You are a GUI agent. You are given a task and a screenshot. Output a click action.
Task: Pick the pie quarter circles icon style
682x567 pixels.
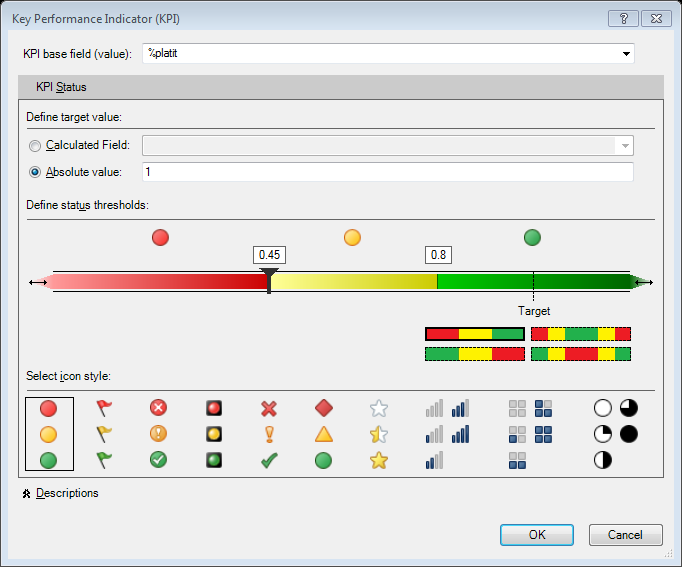[615, 434]
